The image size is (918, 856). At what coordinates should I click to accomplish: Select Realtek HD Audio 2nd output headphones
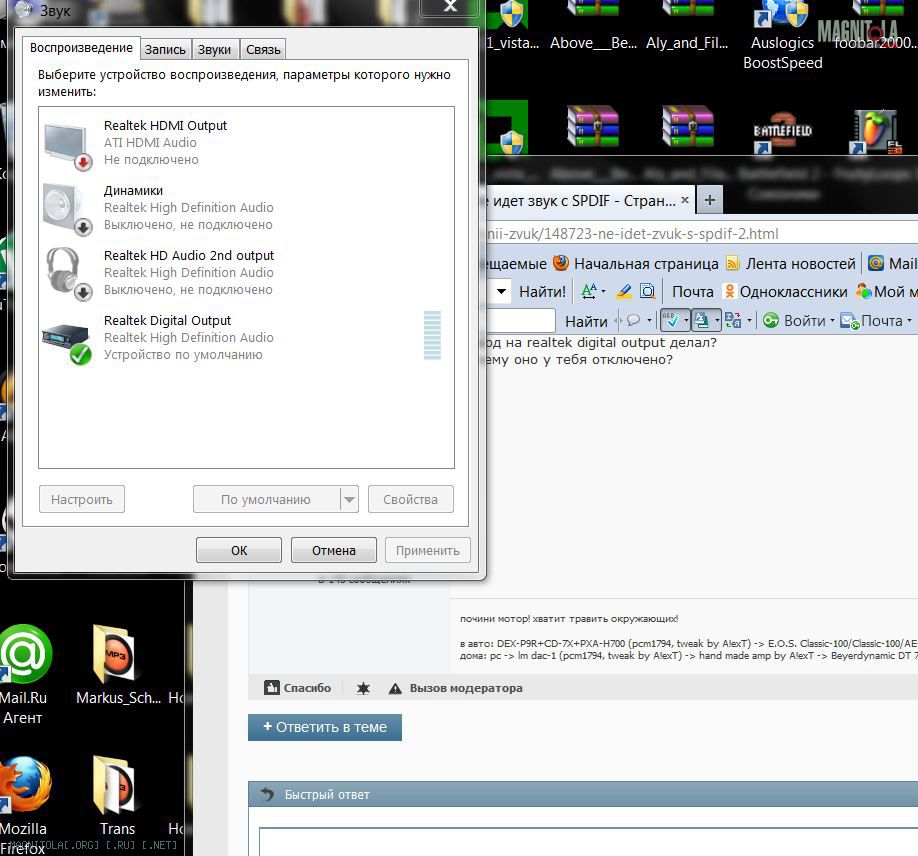click(x=246, y=272)
